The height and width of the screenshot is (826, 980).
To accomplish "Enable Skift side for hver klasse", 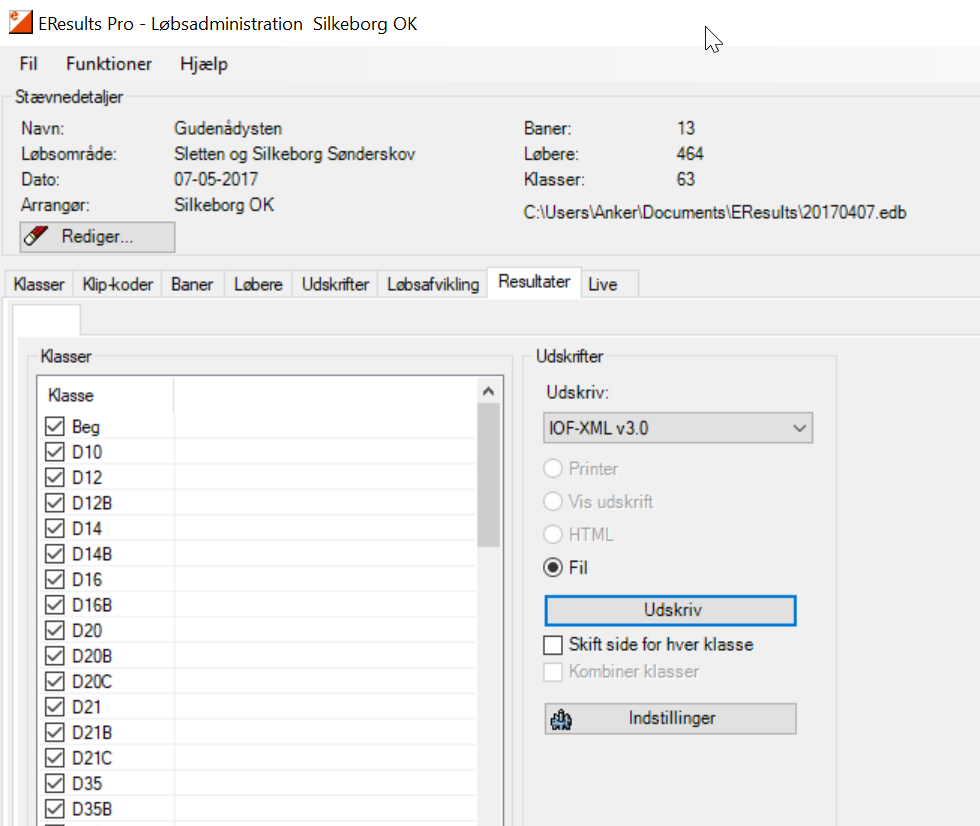I will point(553,645).
